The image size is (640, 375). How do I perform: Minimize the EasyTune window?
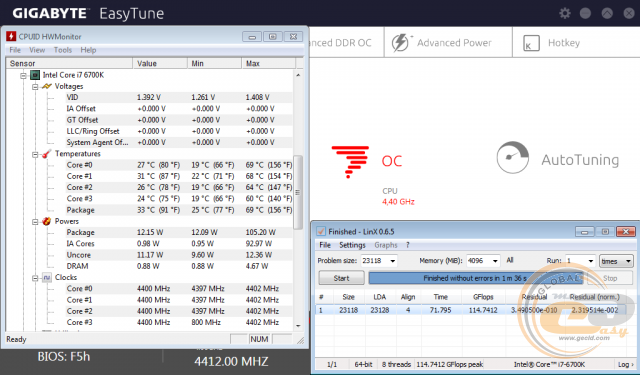[585, 13]
